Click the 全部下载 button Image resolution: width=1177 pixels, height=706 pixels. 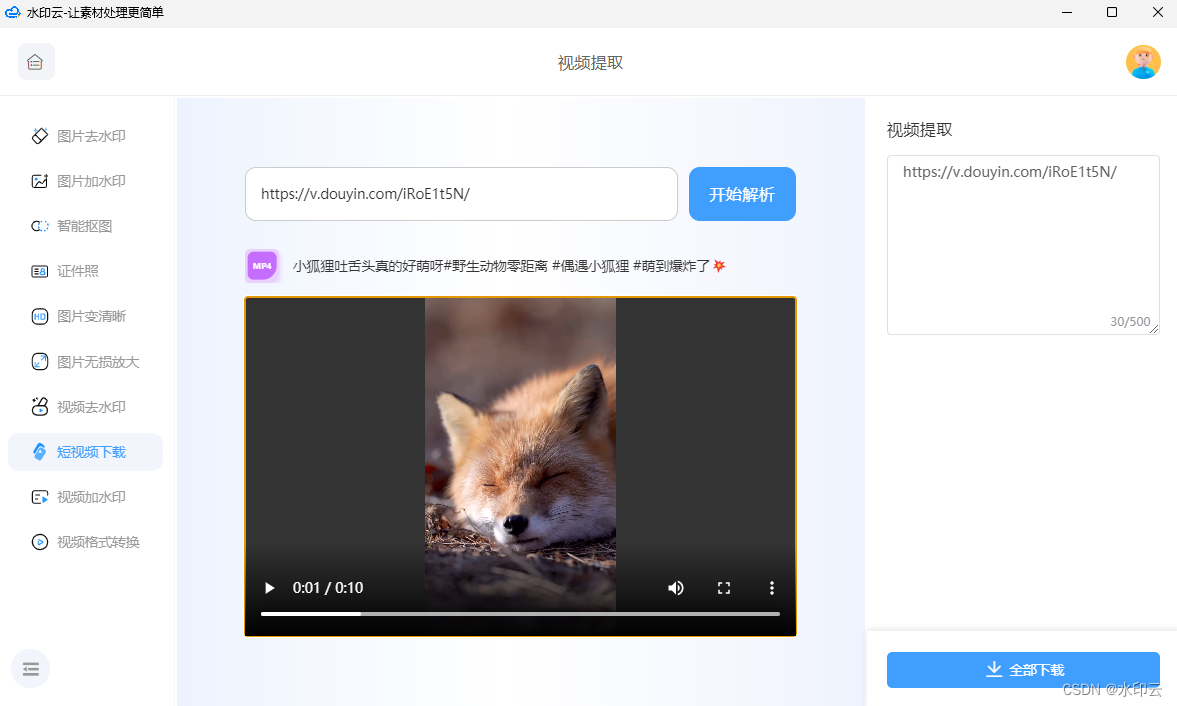click(1023, 669)
